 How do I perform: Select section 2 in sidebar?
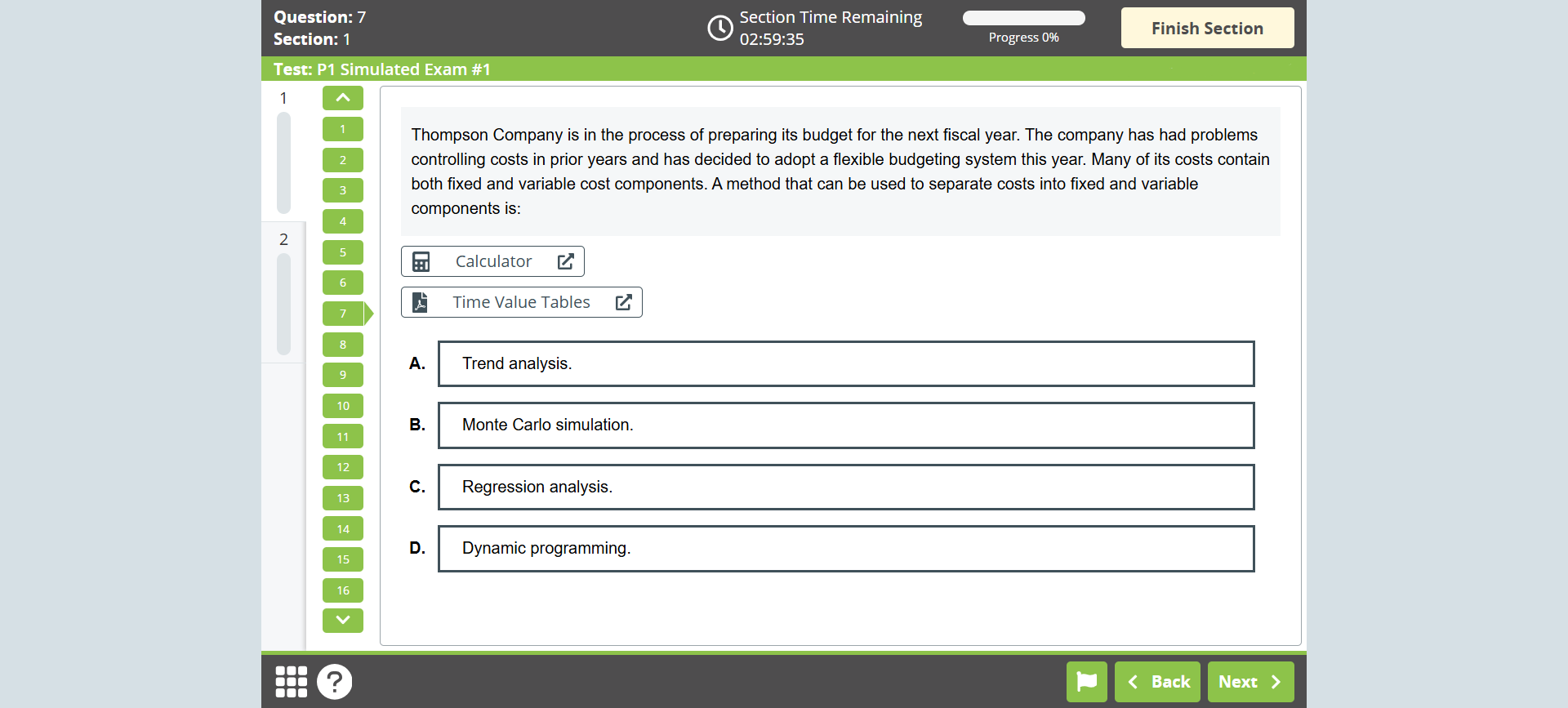[x=283, y=239]
